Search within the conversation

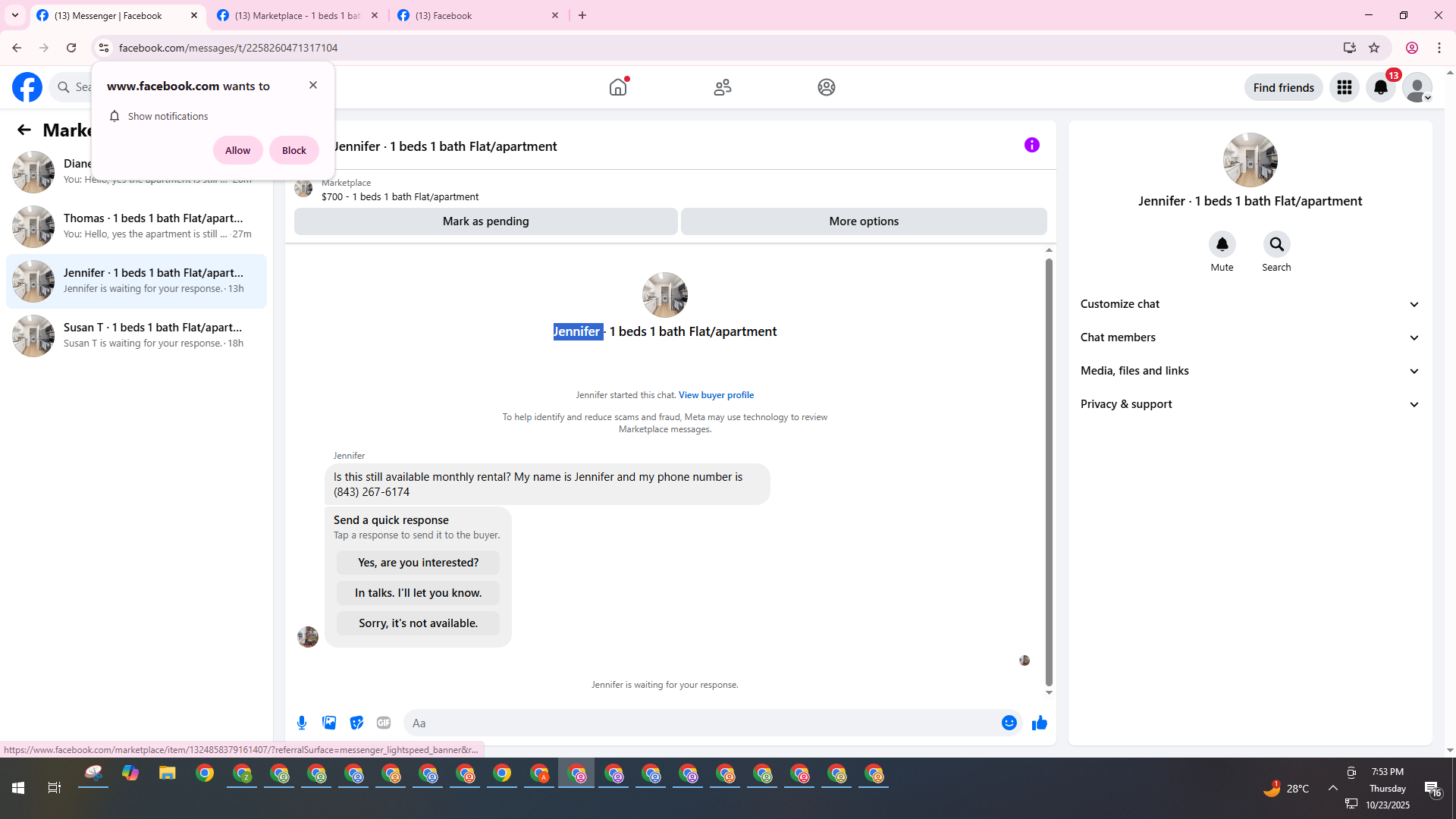(x=1276, y=245)
